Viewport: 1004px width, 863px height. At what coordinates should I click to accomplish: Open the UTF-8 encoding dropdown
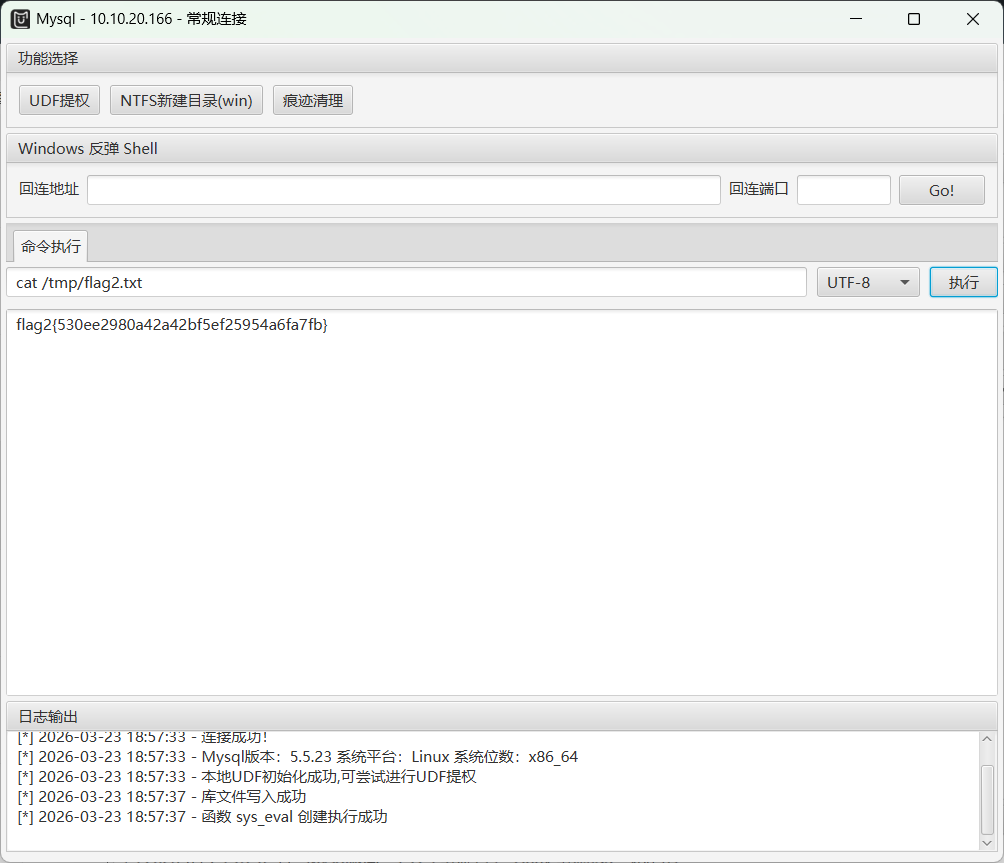point(868,282)
